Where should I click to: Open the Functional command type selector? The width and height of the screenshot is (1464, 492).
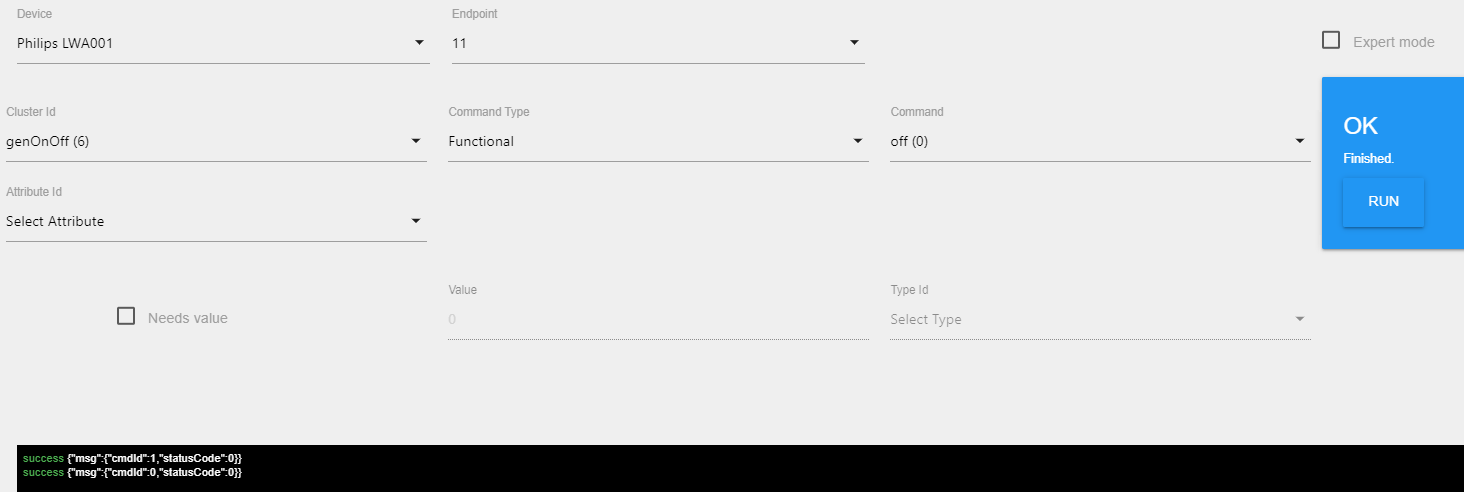(x=658, y=142)
